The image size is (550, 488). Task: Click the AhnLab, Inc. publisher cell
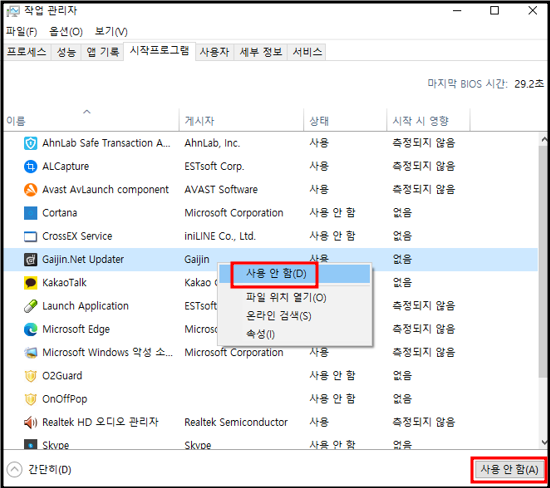click(212, 143)
